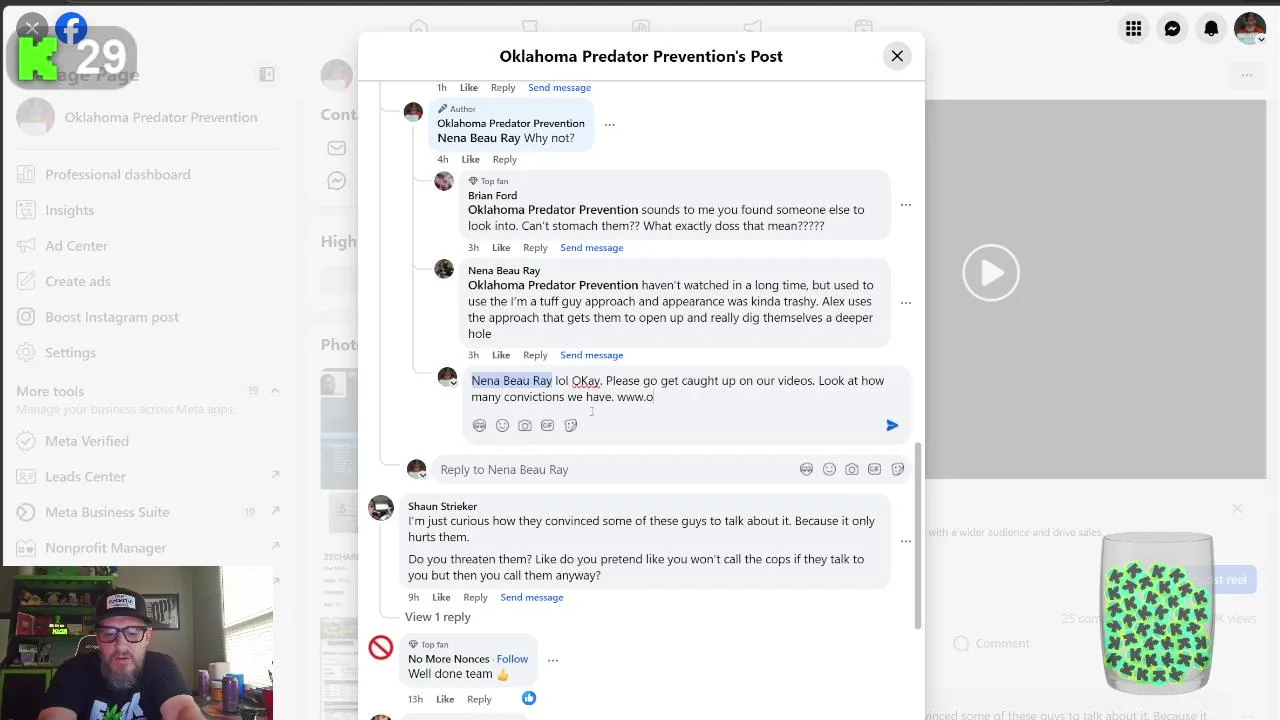The height and width of the screenshot is (720, 1280).
Task: Insert avatar sticker in Nena Beau Ray reply
Action: point(479,425)
